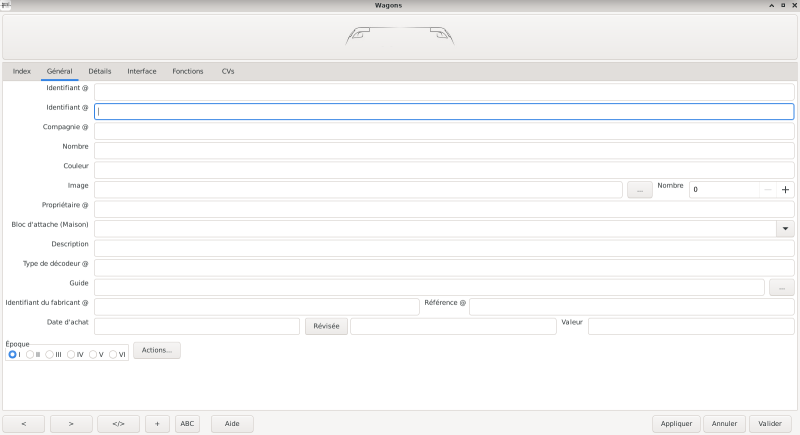Open the Fonctions tab
Image resolution: width=800 pixels, height=435 pixels.
point(188,71)
